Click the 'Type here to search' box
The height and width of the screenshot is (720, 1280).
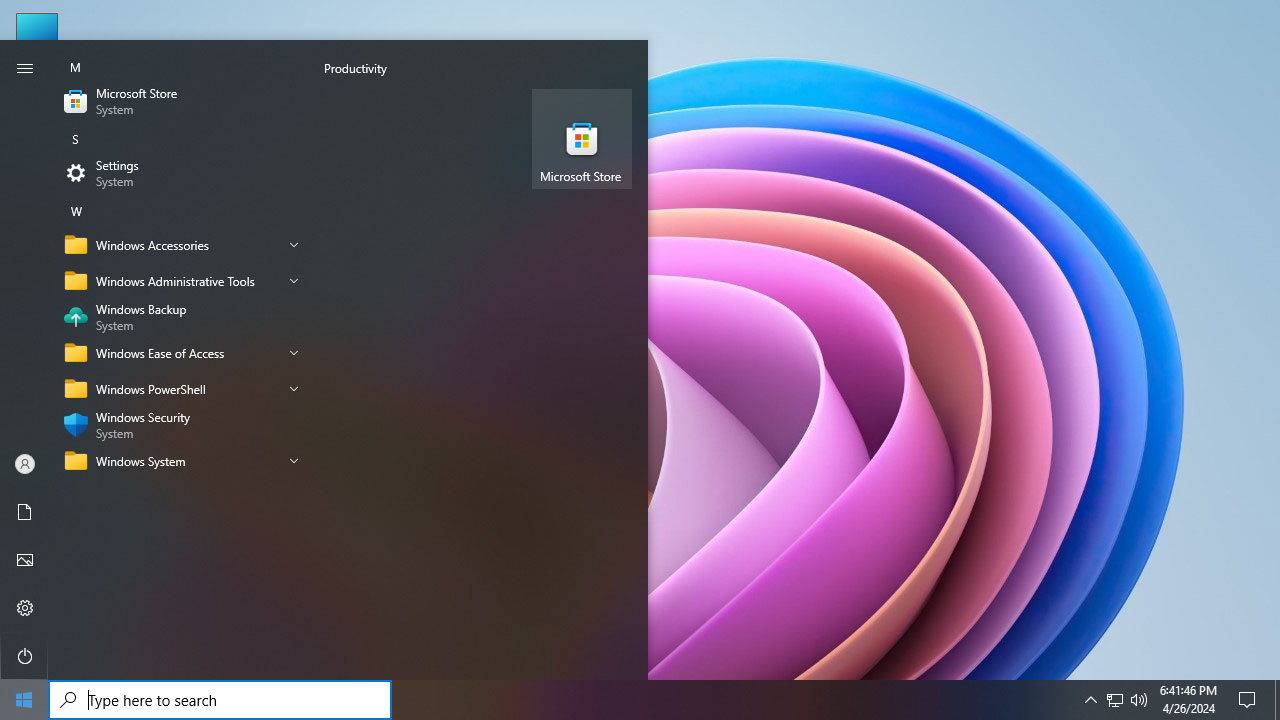click(x=220, y=700)
